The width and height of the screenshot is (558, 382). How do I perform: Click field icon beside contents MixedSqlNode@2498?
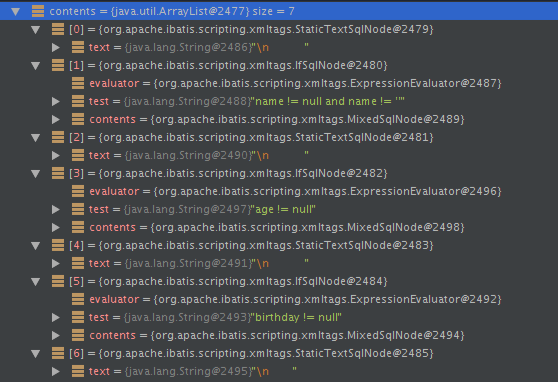[x=78, y=227]
